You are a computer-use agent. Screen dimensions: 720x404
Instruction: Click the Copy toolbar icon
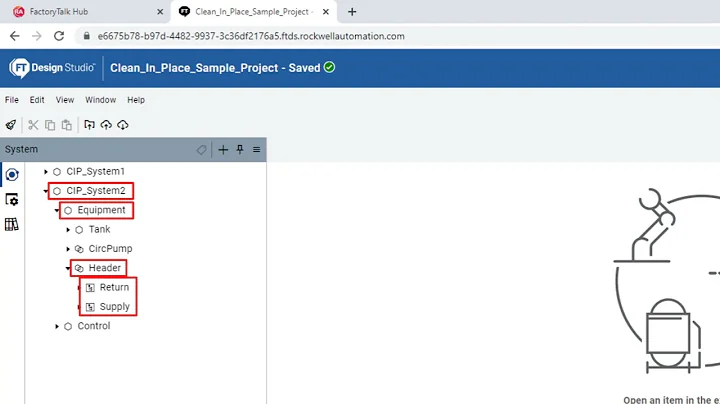[x=50, y=125]
